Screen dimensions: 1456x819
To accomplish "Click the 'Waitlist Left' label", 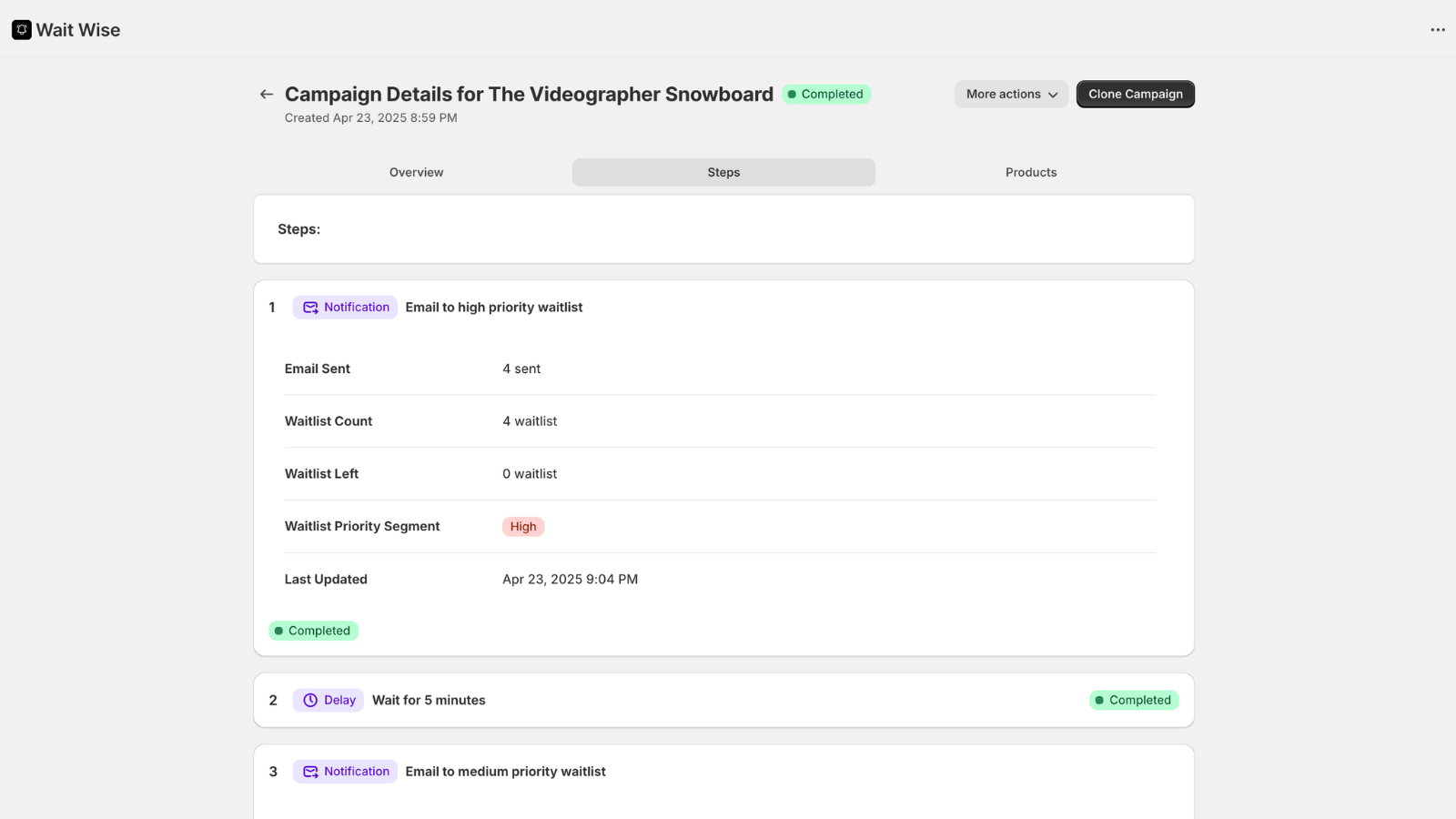I will (321, 474).
